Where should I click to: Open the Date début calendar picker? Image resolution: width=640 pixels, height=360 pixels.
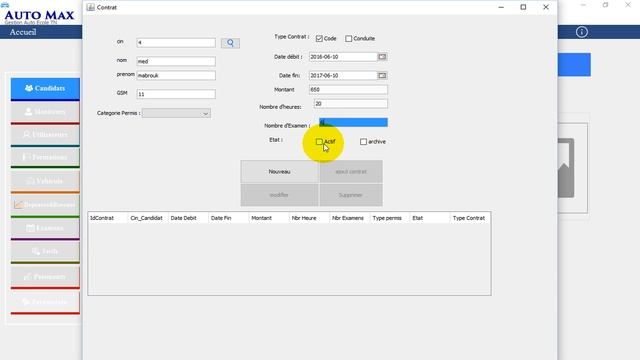click(x=382, y=57)
